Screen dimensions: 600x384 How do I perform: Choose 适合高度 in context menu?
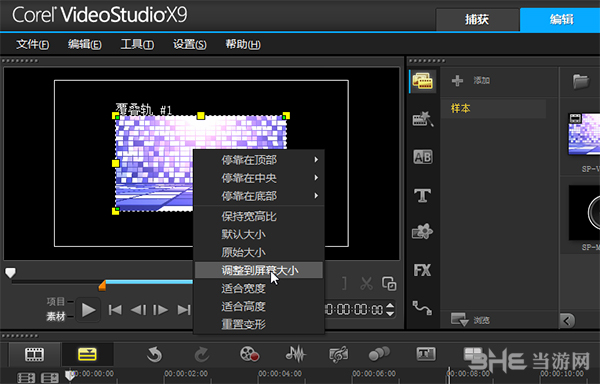[x=259, y=306]
